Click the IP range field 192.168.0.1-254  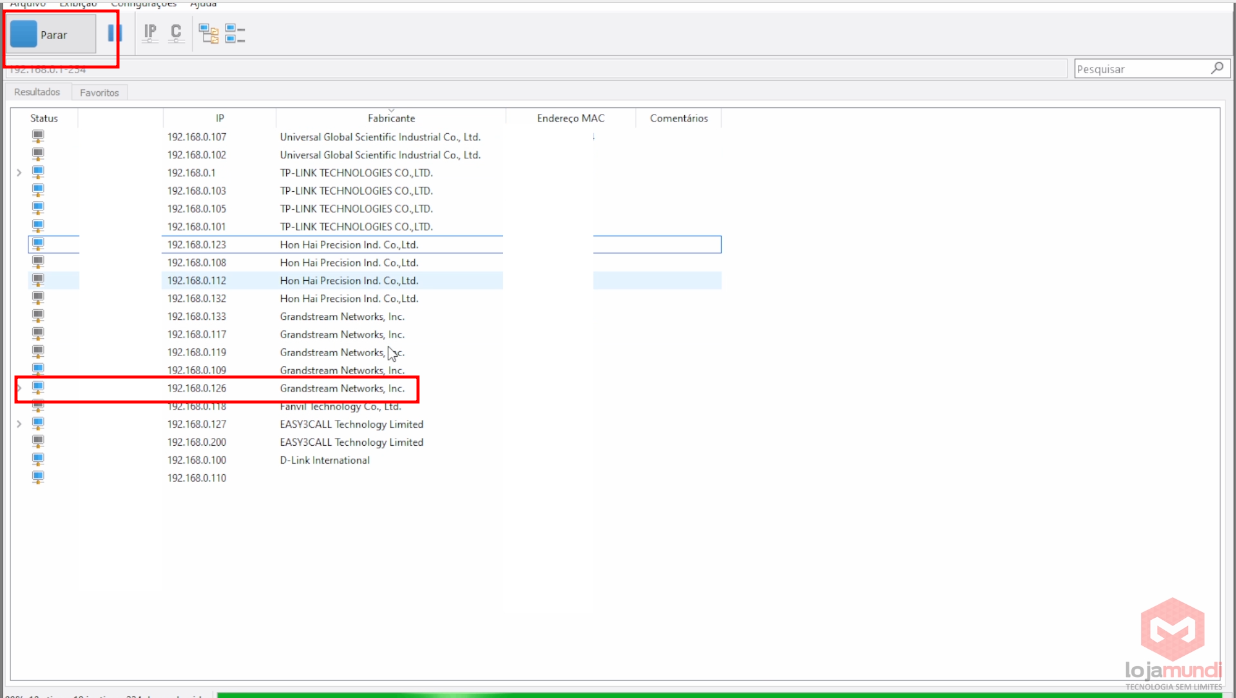pyautogui.click(x=535, y=69)
